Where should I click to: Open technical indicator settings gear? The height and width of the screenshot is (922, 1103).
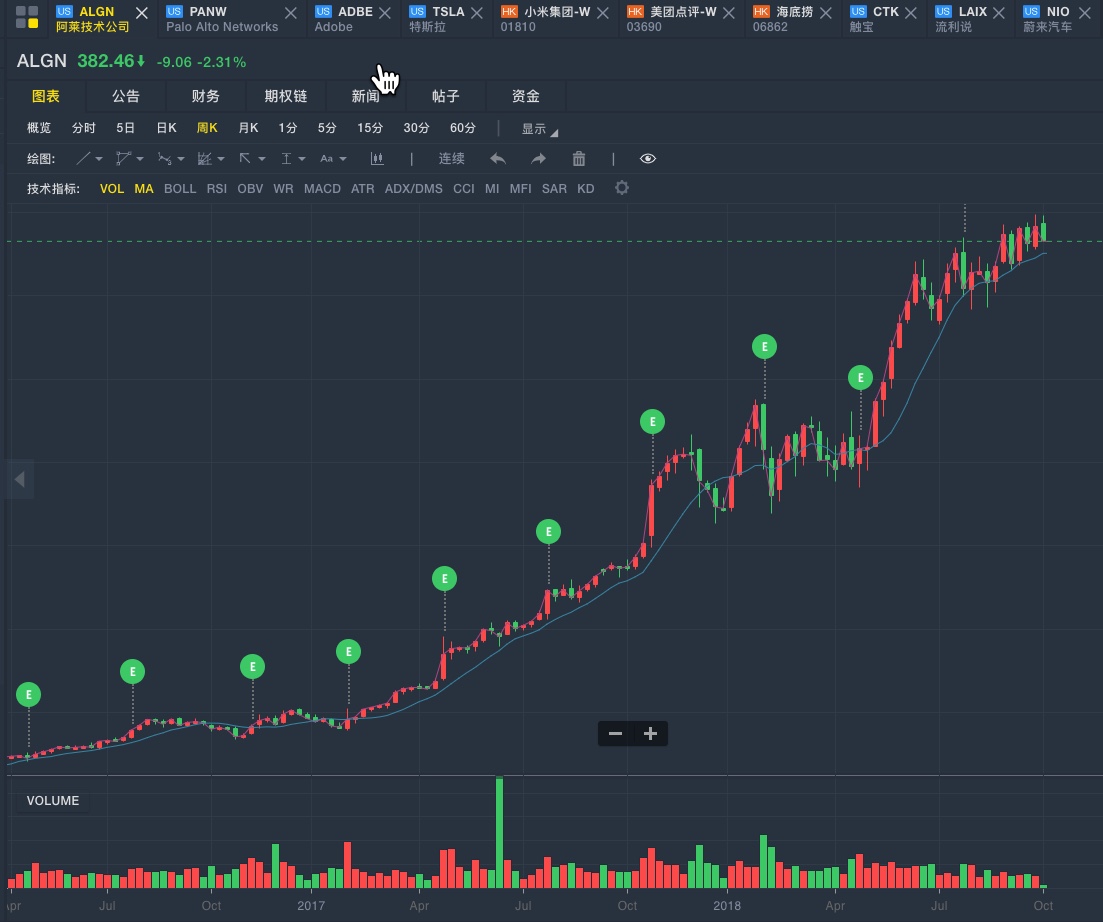(622, 188)
